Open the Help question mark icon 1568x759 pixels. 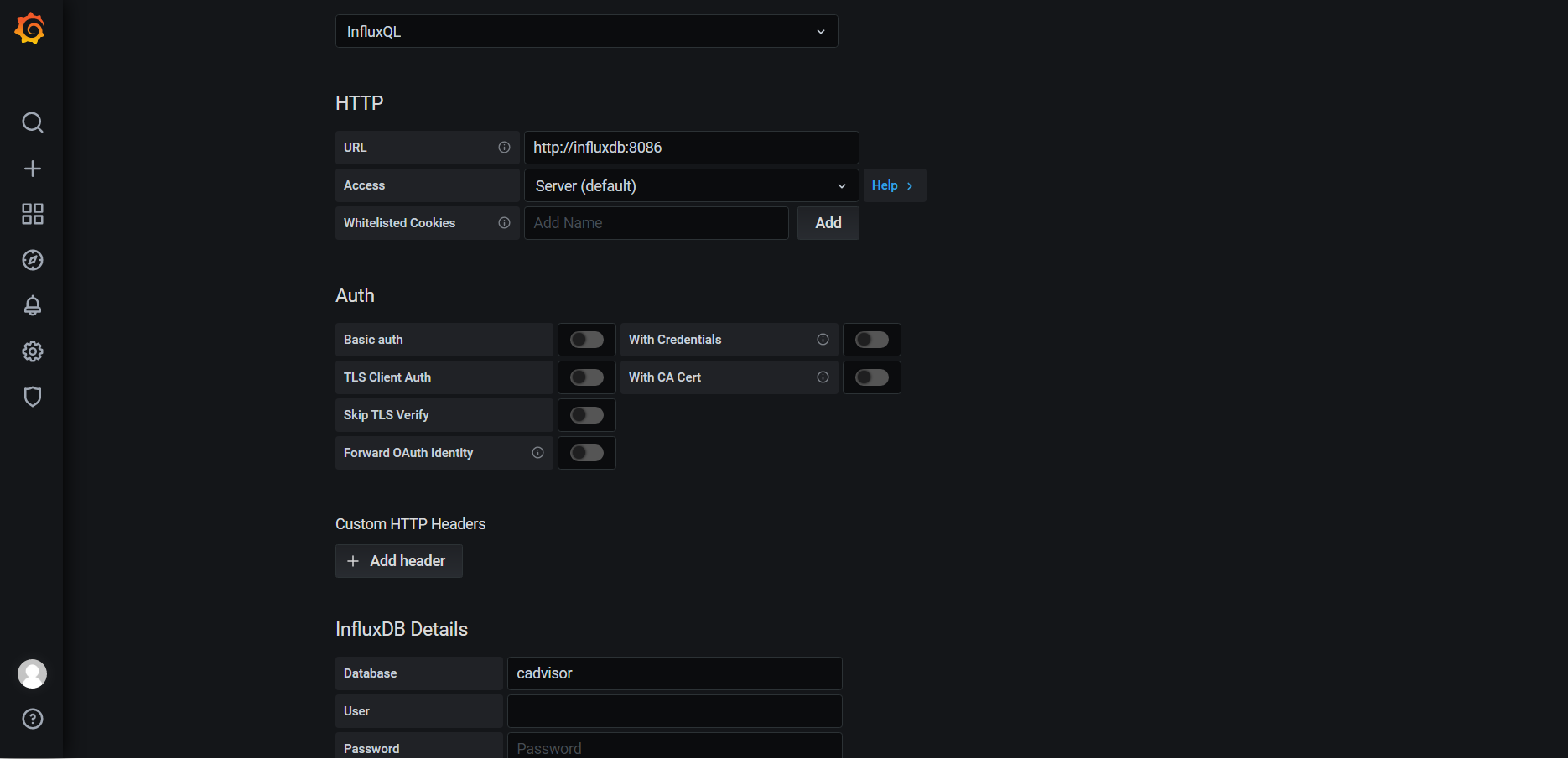point(33,719)
